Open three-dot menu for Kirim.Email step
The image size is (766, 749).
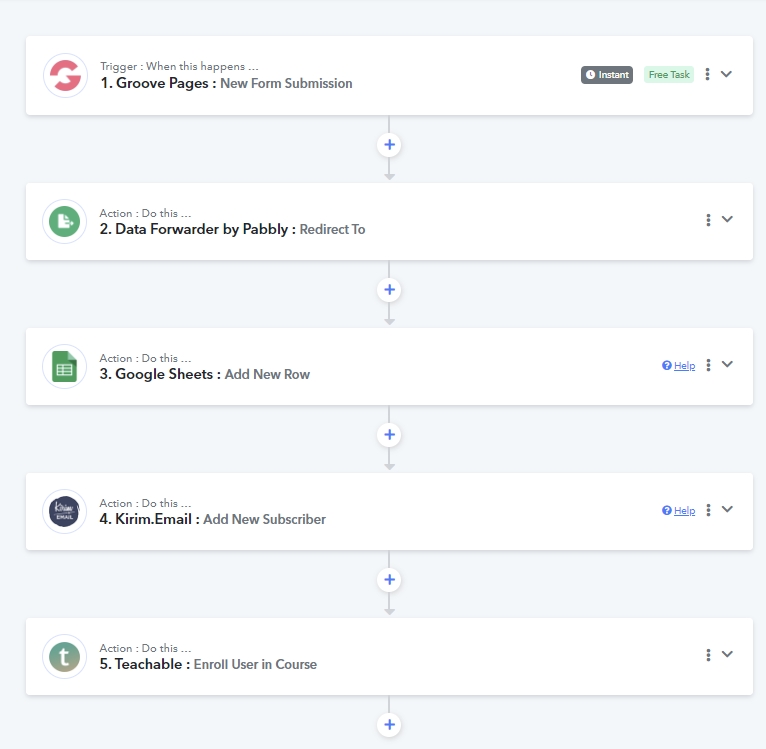[x=708, y=510]
